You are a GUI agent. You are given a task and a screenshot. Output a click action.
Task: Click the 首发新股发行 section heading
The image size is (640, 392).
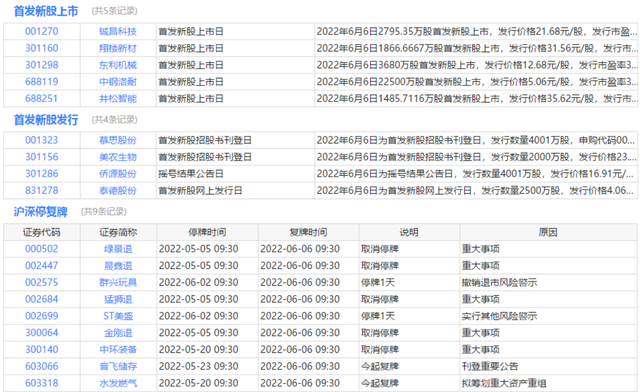pos(46,120)
